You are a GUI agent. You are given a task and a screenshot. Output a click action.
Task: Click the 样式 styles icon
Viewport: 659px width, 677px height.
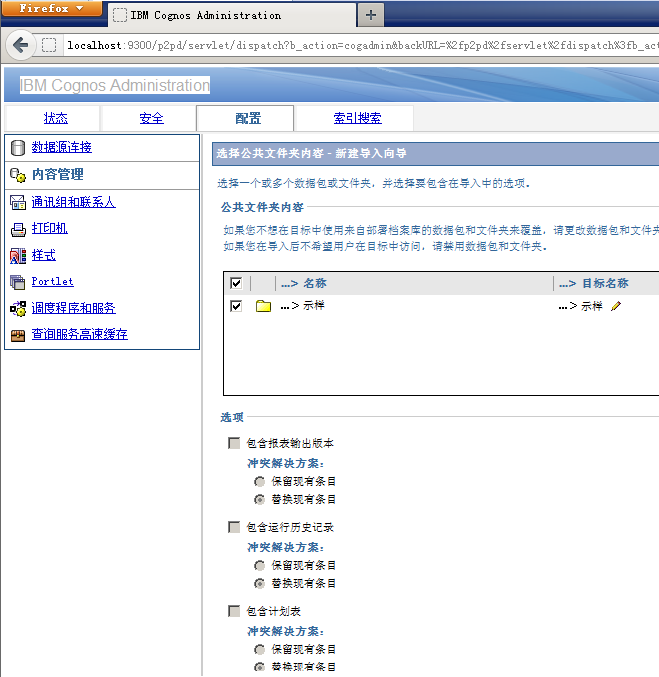coord(18,256)
